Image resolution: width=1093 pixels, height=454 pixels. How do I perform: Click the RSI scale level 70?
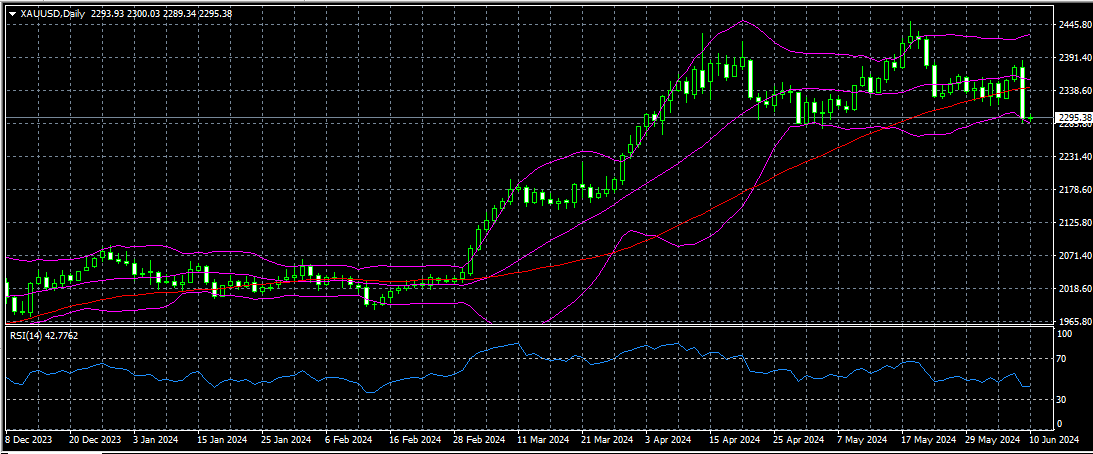pos(1064,358)
